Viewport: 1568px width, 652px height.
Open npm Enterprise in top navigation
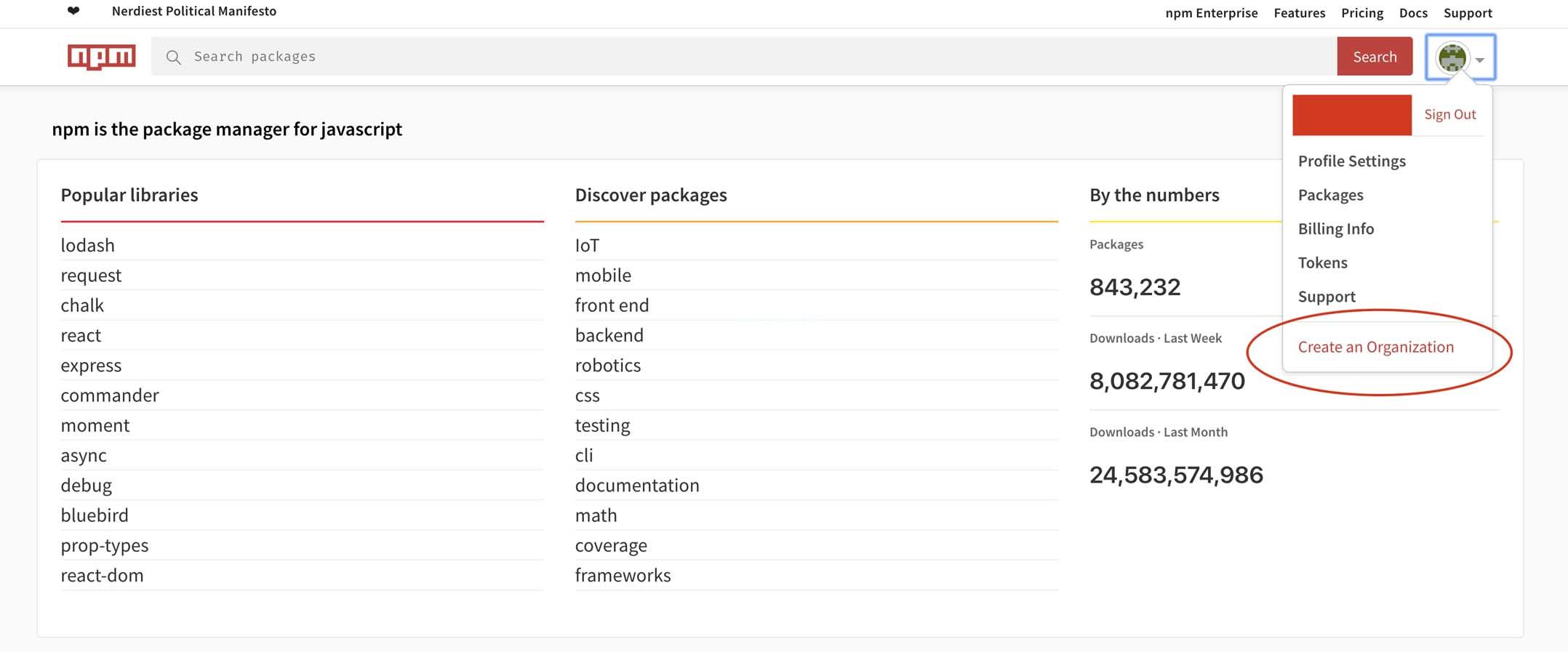(x=1211, y=13)
